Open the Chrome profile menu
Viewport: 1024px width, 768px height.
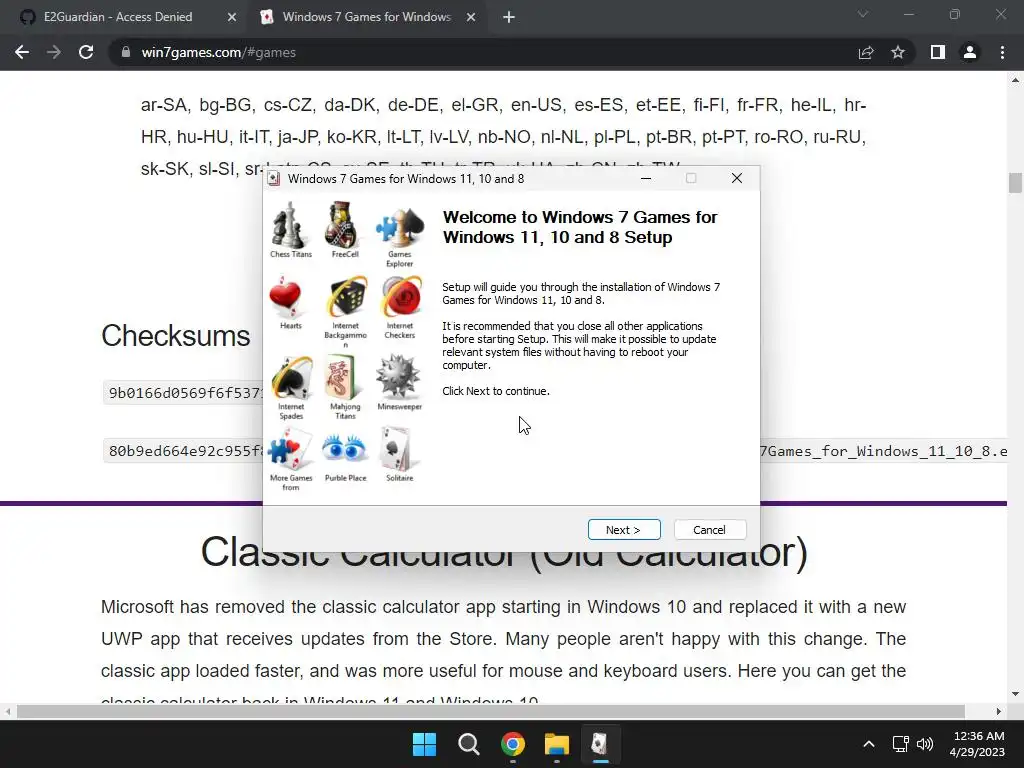click(970, 52)
